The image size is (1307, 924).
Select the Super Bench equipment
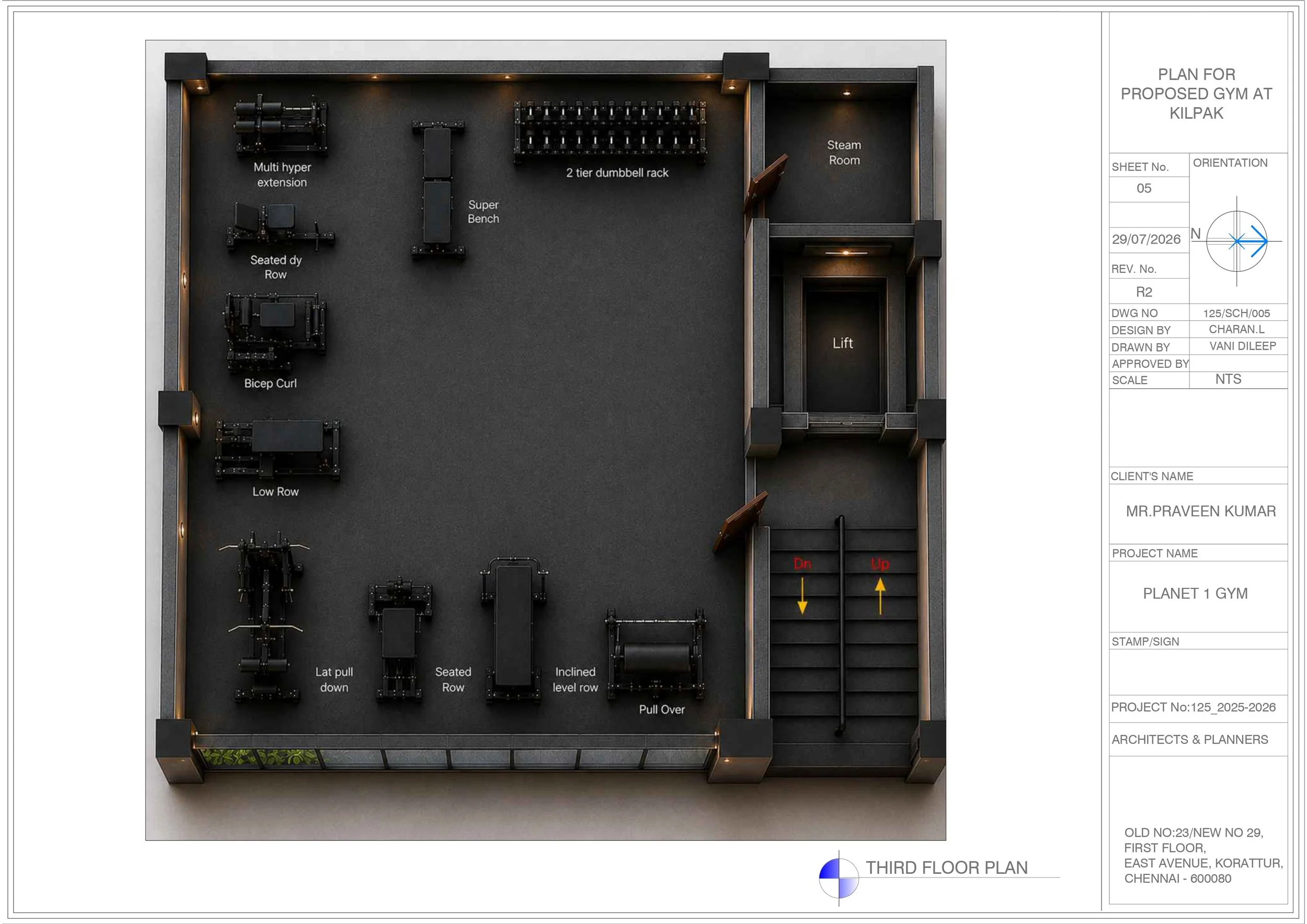[x=438, y=190]
